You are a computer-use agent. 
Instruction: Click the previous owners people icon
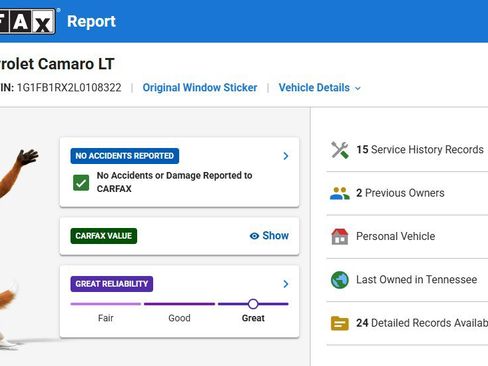point(340,193)
